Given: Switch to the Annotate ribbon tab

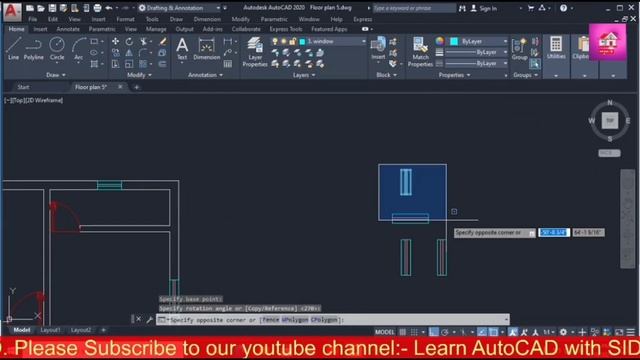Looking at the screenshot, I should 68,29.
